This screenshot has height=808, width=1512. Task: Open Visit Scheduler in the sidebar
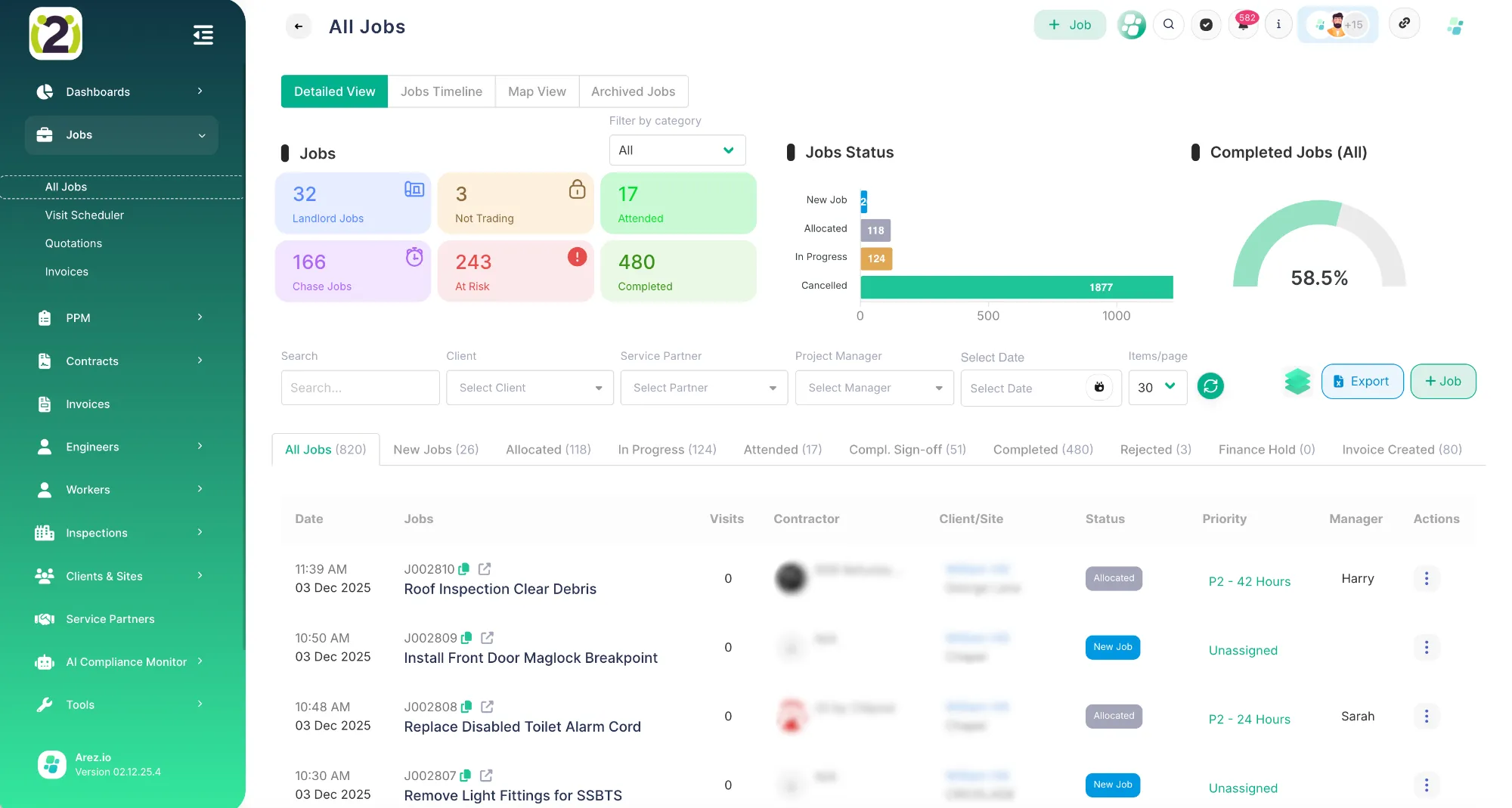[x=84, y=215]
